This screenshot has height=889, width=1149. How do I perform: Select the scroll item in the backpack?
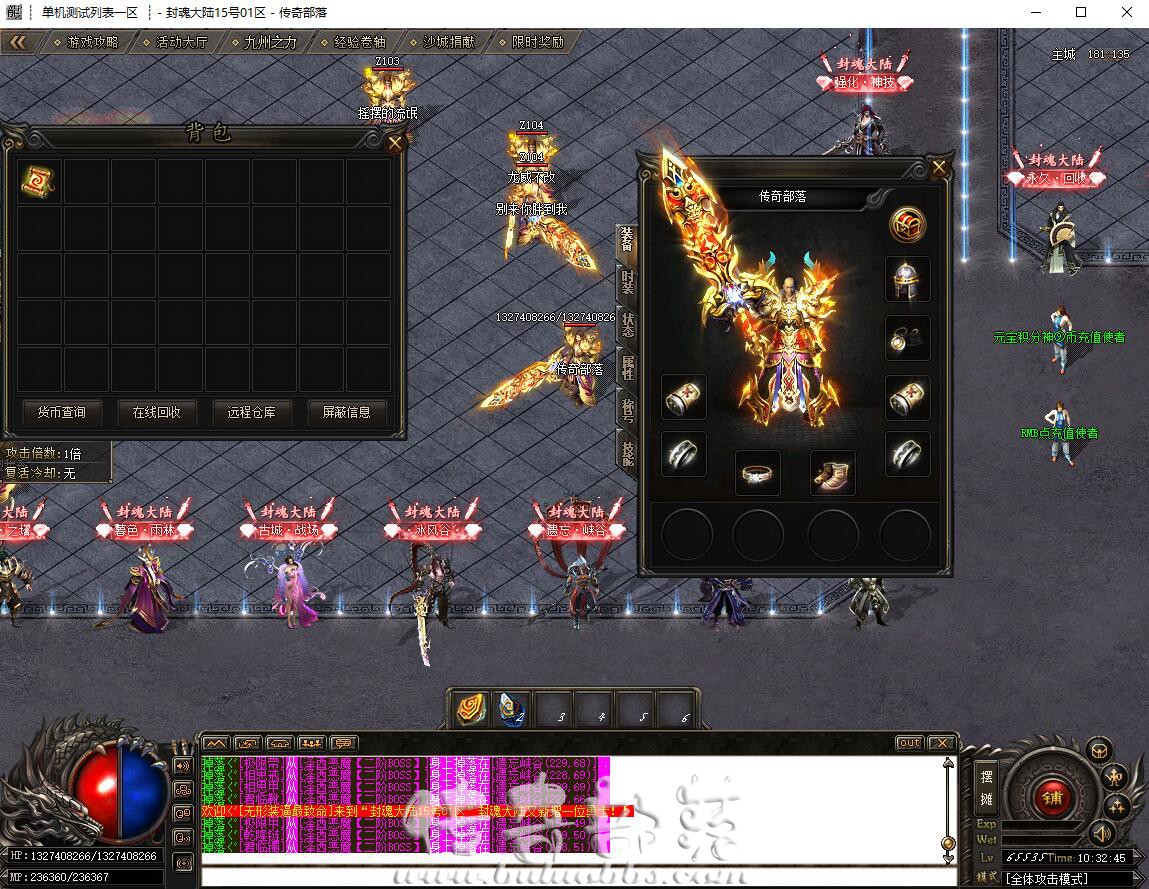38,181
